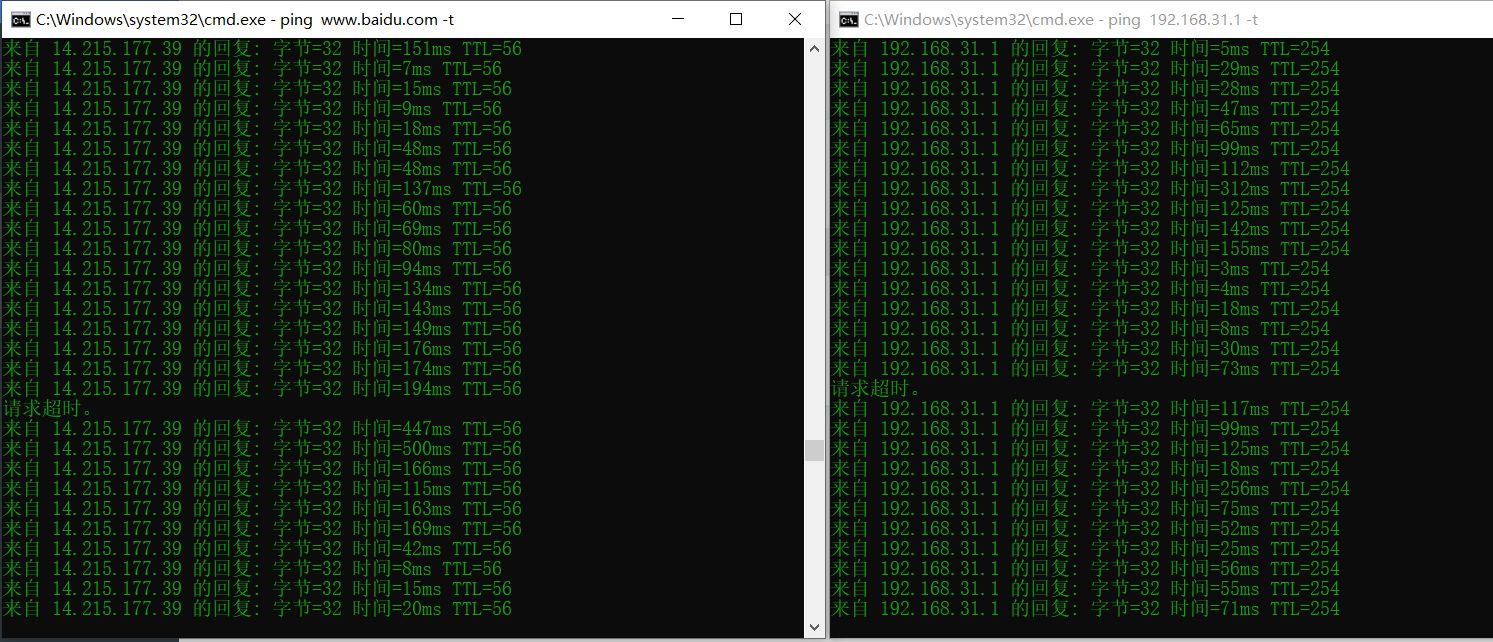Click baidu reply line with 时间=42ms
This screenshot has width=1493, height=642.
click(x=257, y=549)
